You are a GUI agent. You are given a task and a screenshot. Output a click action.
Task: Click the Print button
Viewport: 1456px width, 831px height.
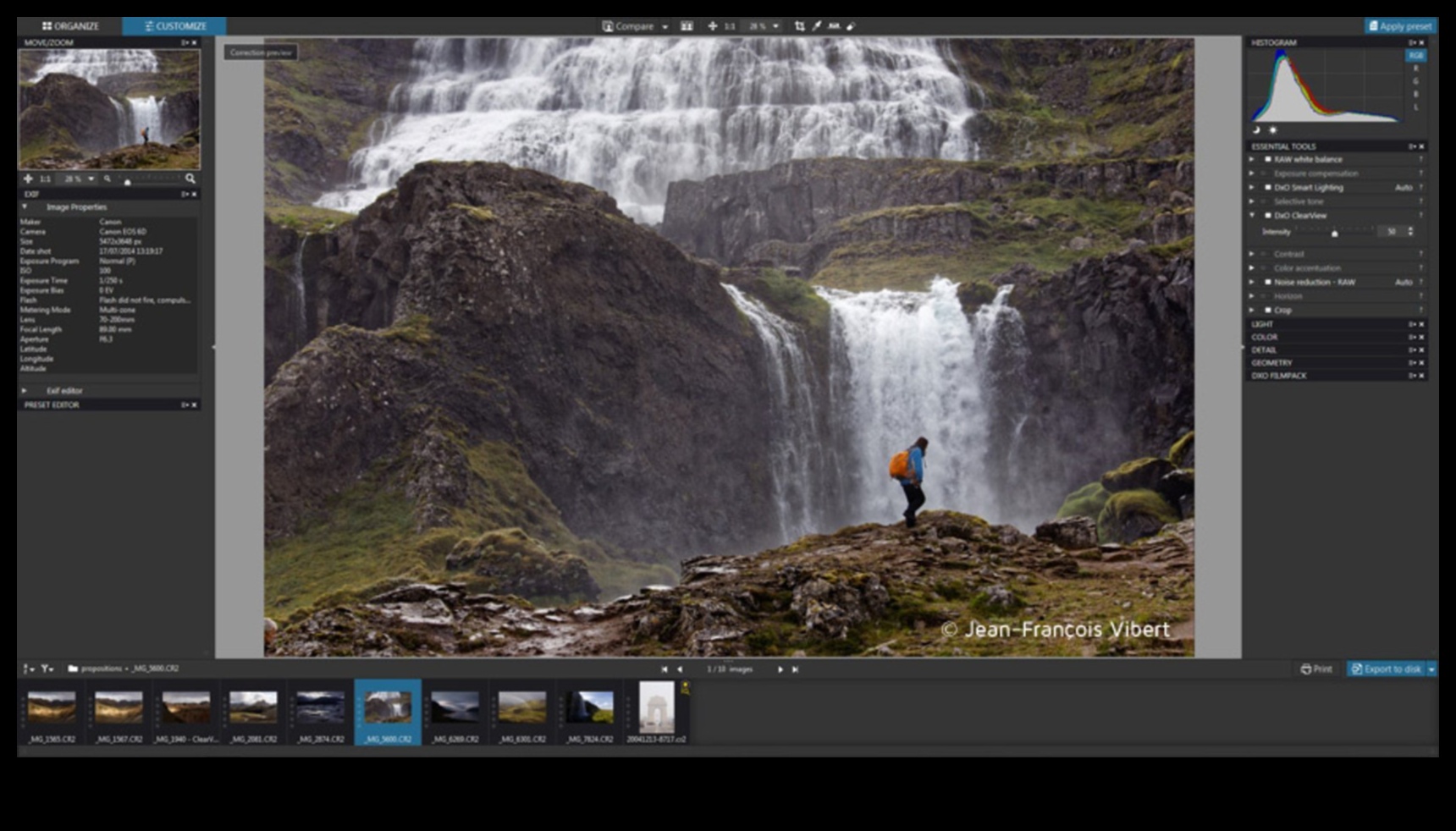(1316, 669)
